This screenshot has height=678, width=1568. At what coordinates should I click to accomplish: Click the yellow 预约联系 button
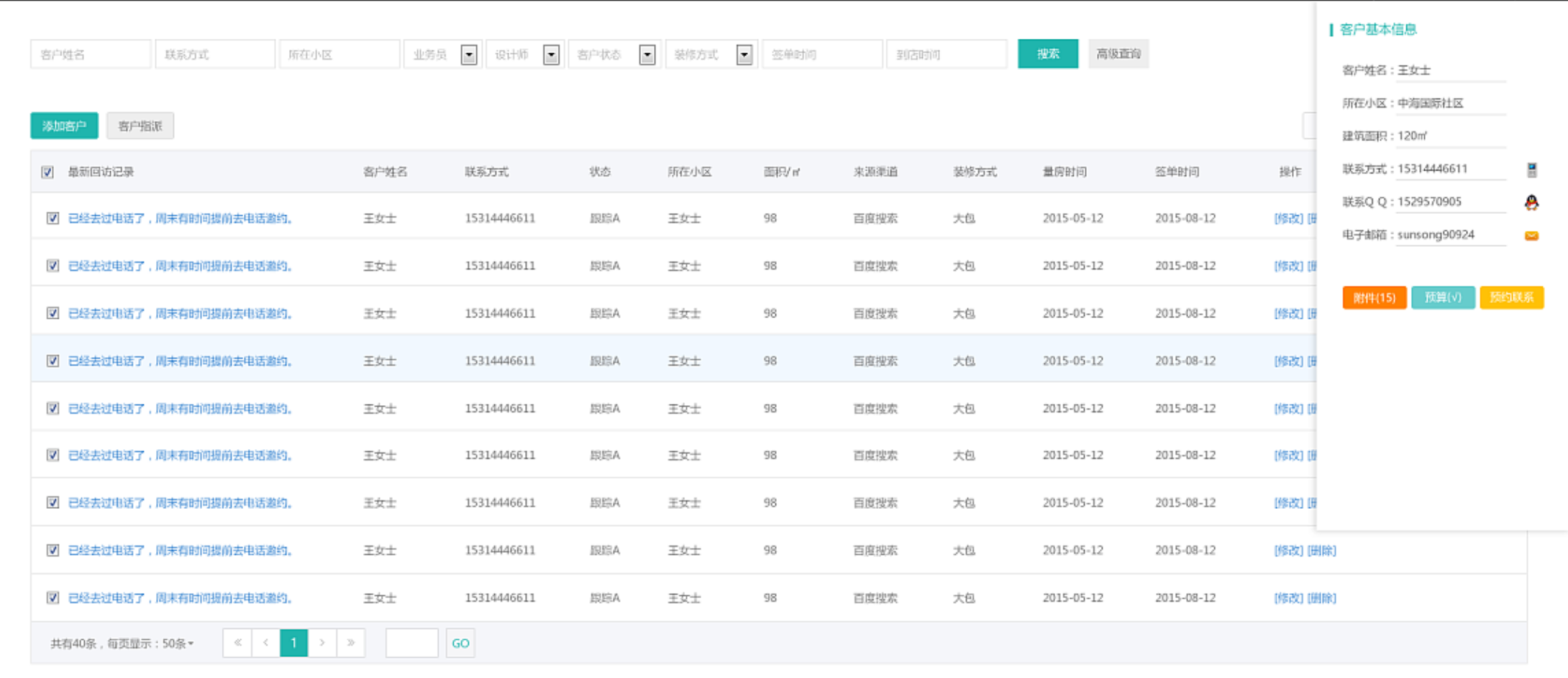coord(1512,297)
